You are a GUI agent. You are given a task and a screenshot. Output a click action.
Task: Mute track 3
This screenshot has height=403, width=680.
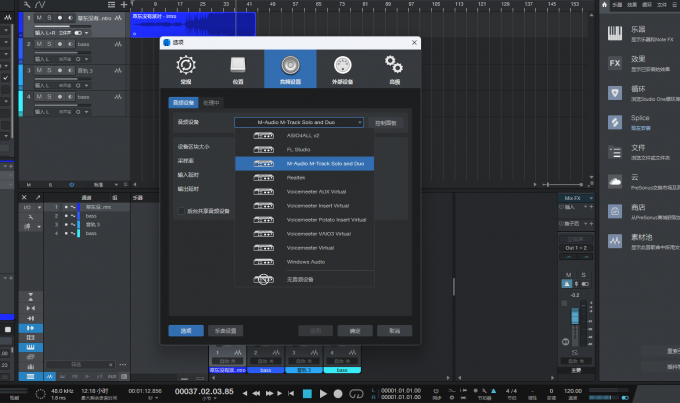[x=39, y=70]
